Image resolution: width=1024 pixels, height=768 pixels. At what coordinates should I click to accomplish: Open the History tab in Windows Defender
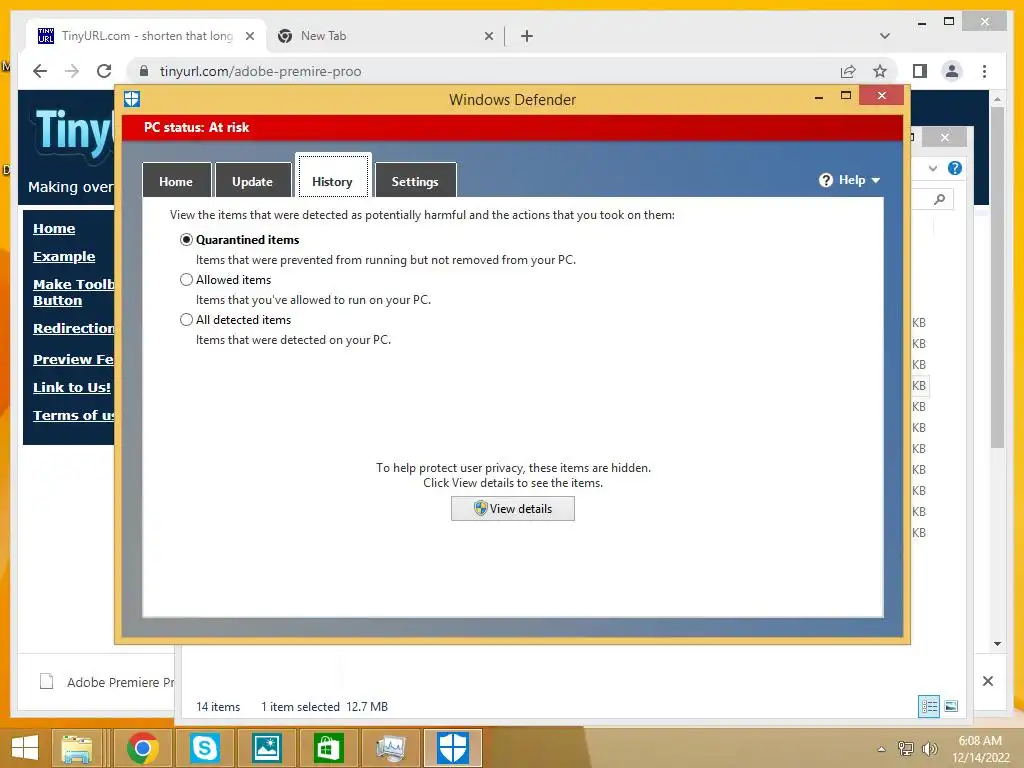pos(333,176)
